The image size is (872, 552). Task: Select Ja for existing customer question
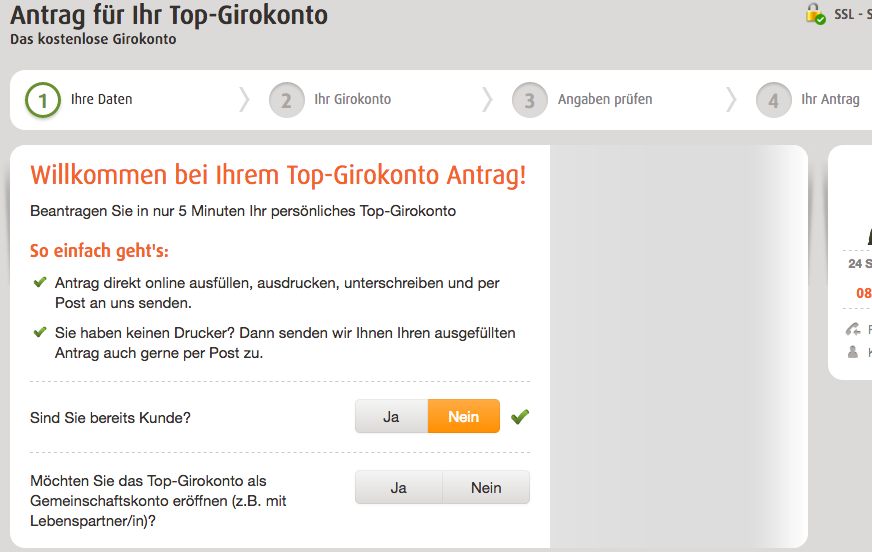tap(392, 416)
